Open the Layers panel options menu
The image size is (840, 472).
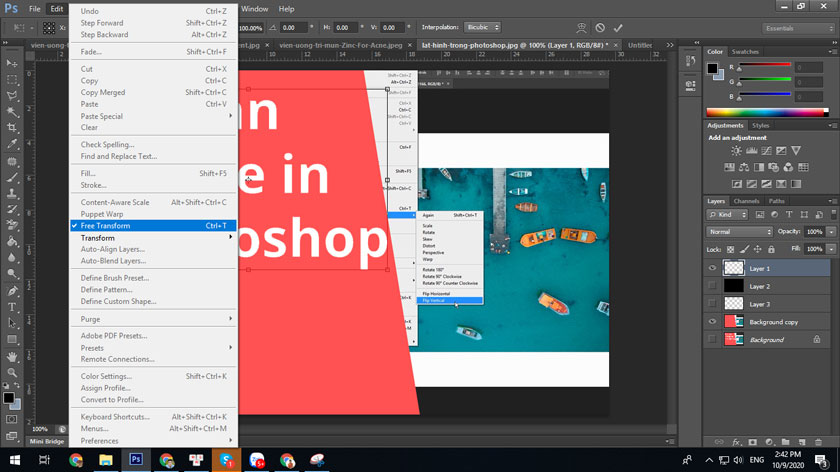[832, 201]
